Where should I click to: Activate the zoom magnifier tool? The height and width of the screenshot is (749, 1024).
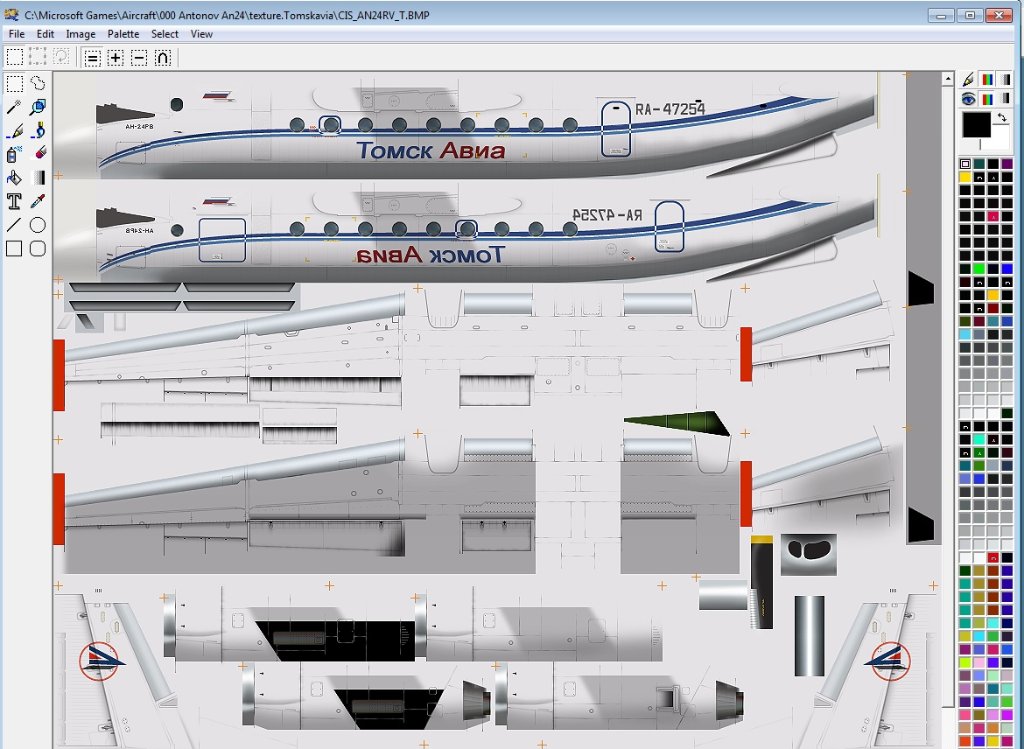point(38,107)
